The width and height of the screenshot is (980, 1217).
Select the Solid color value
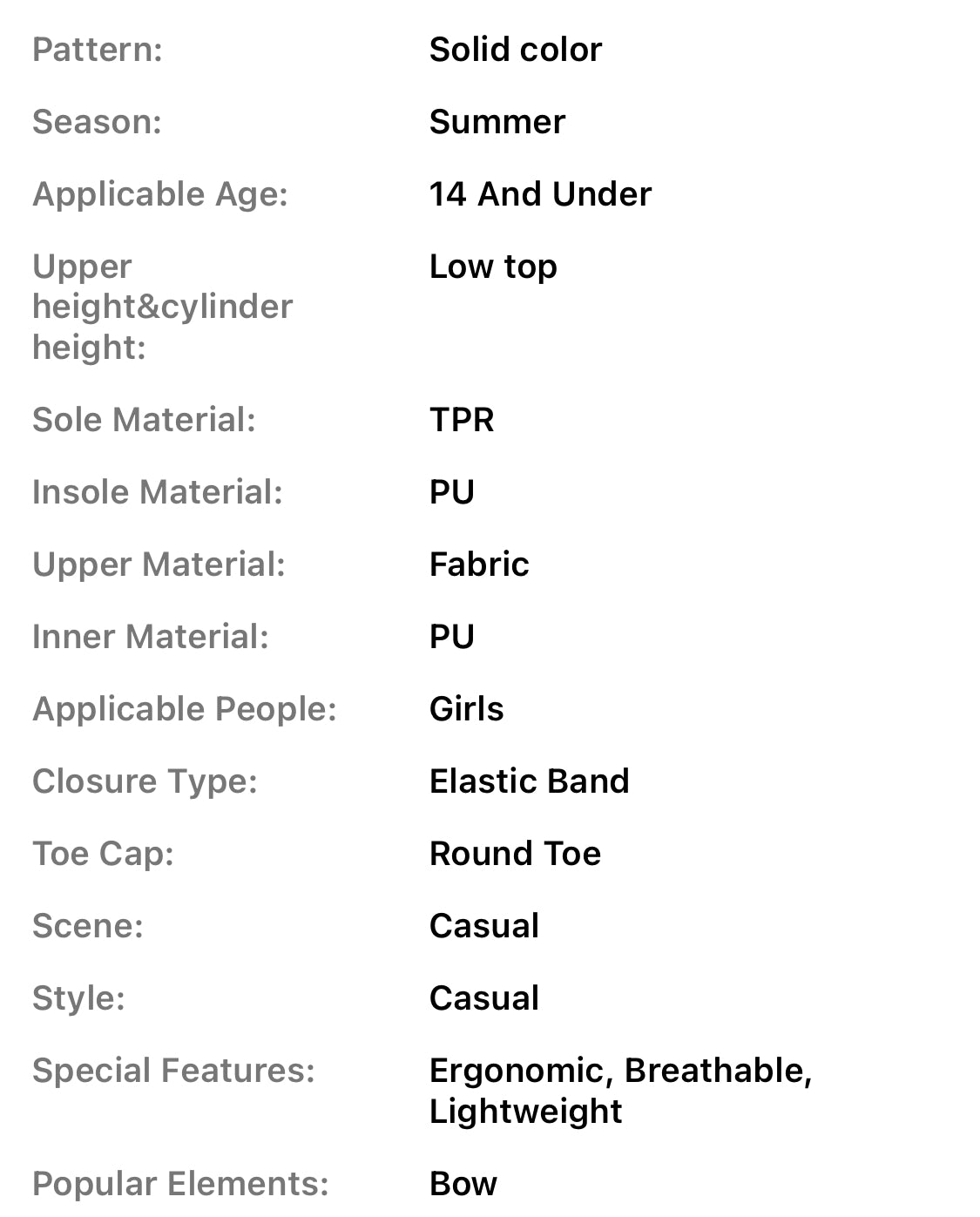(515, 50)
